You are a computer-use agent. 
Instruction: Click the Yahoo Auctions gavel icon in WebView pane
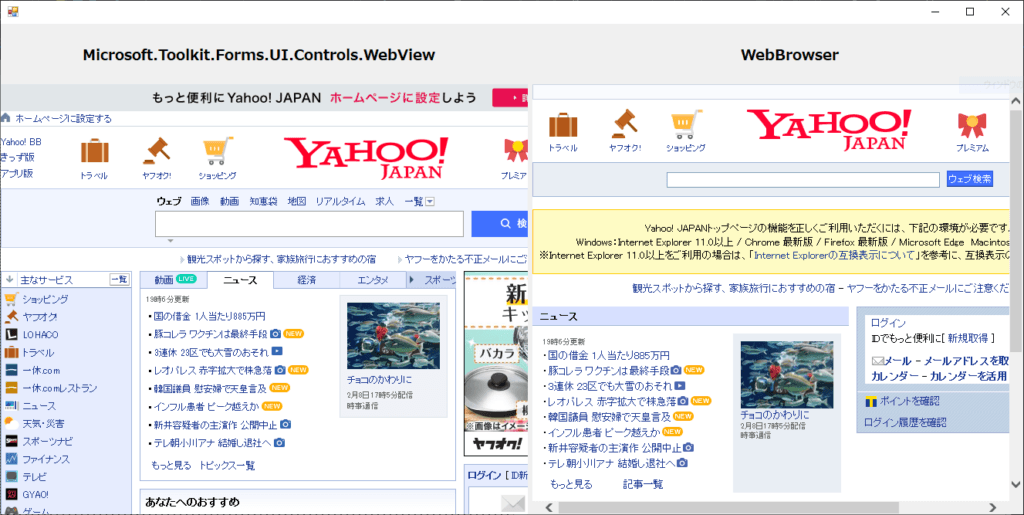157,151
